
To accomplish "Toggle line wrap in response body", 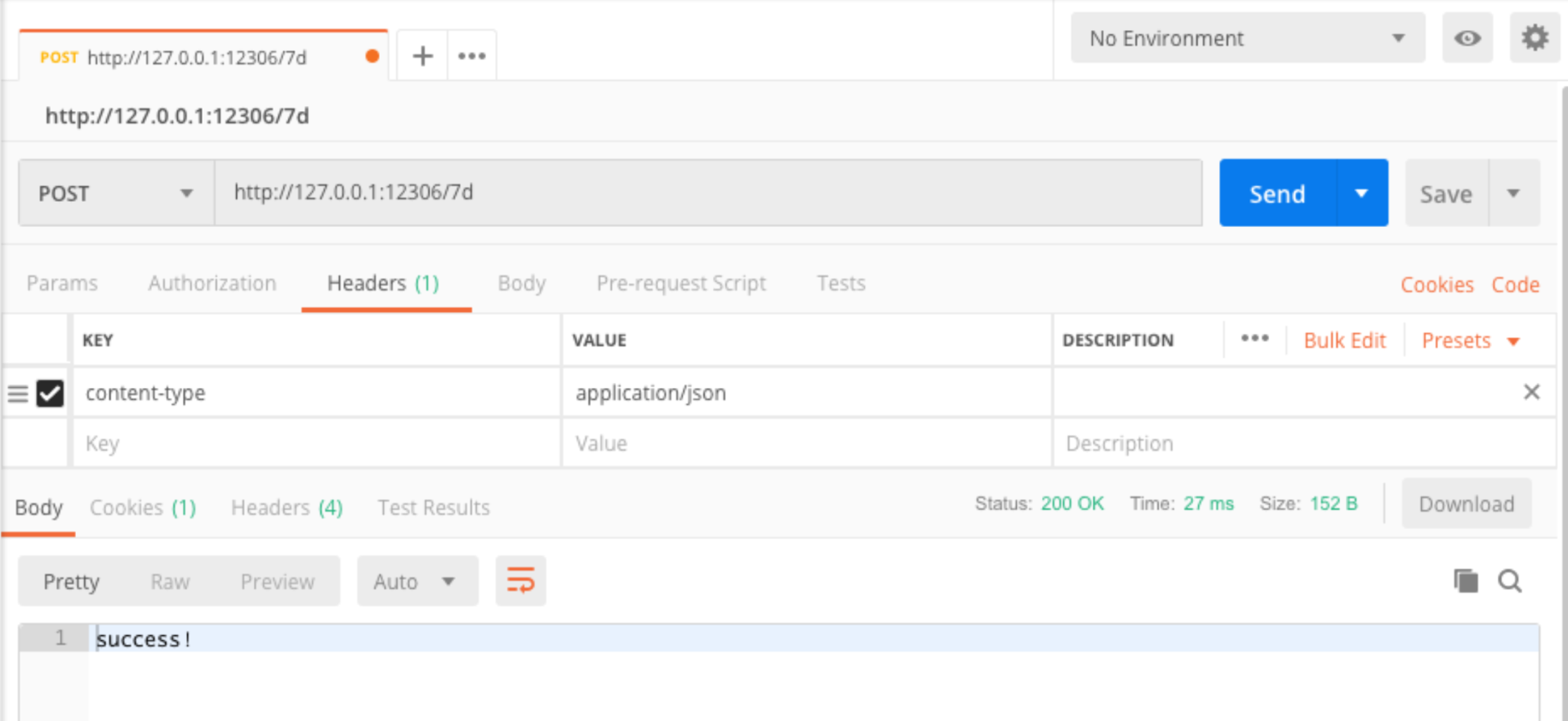I will pos(520,581).
